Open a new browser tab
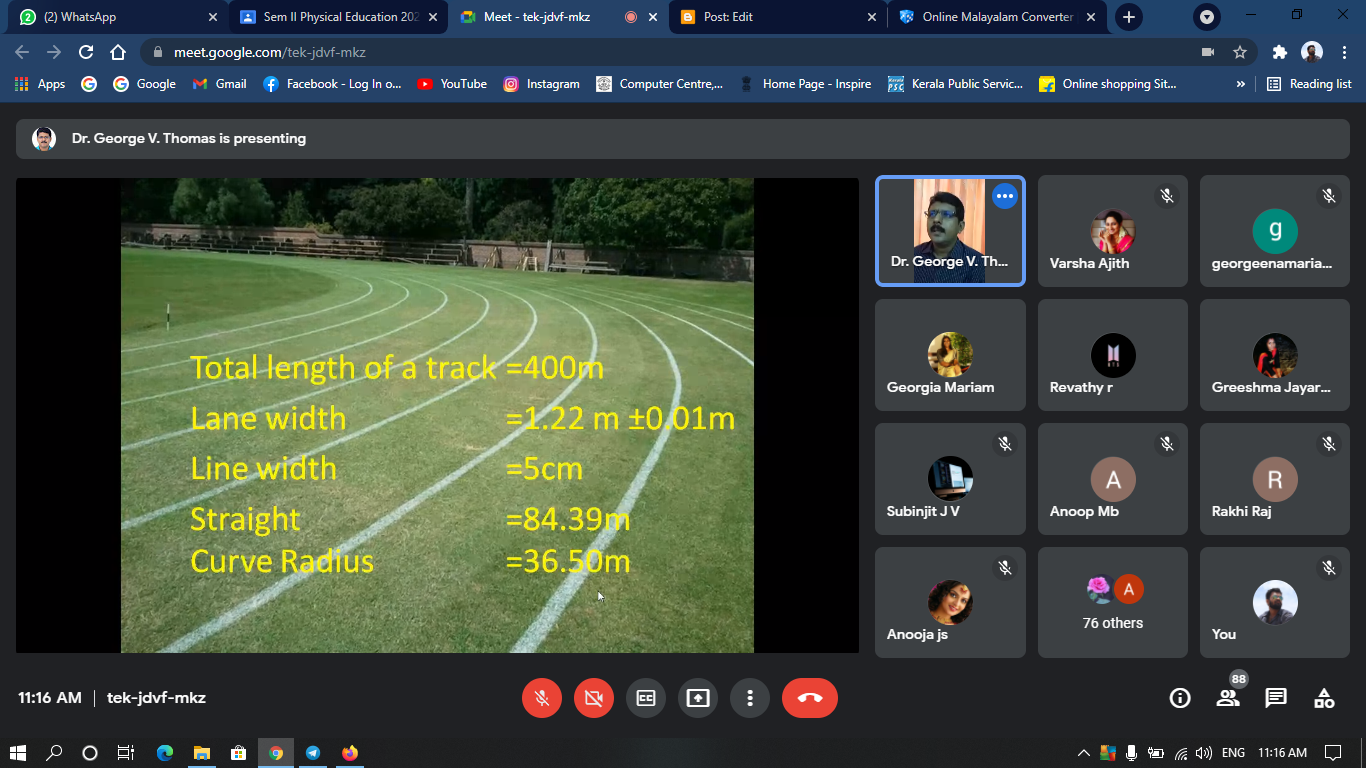1366x768 pixels. pos(1128,17)
